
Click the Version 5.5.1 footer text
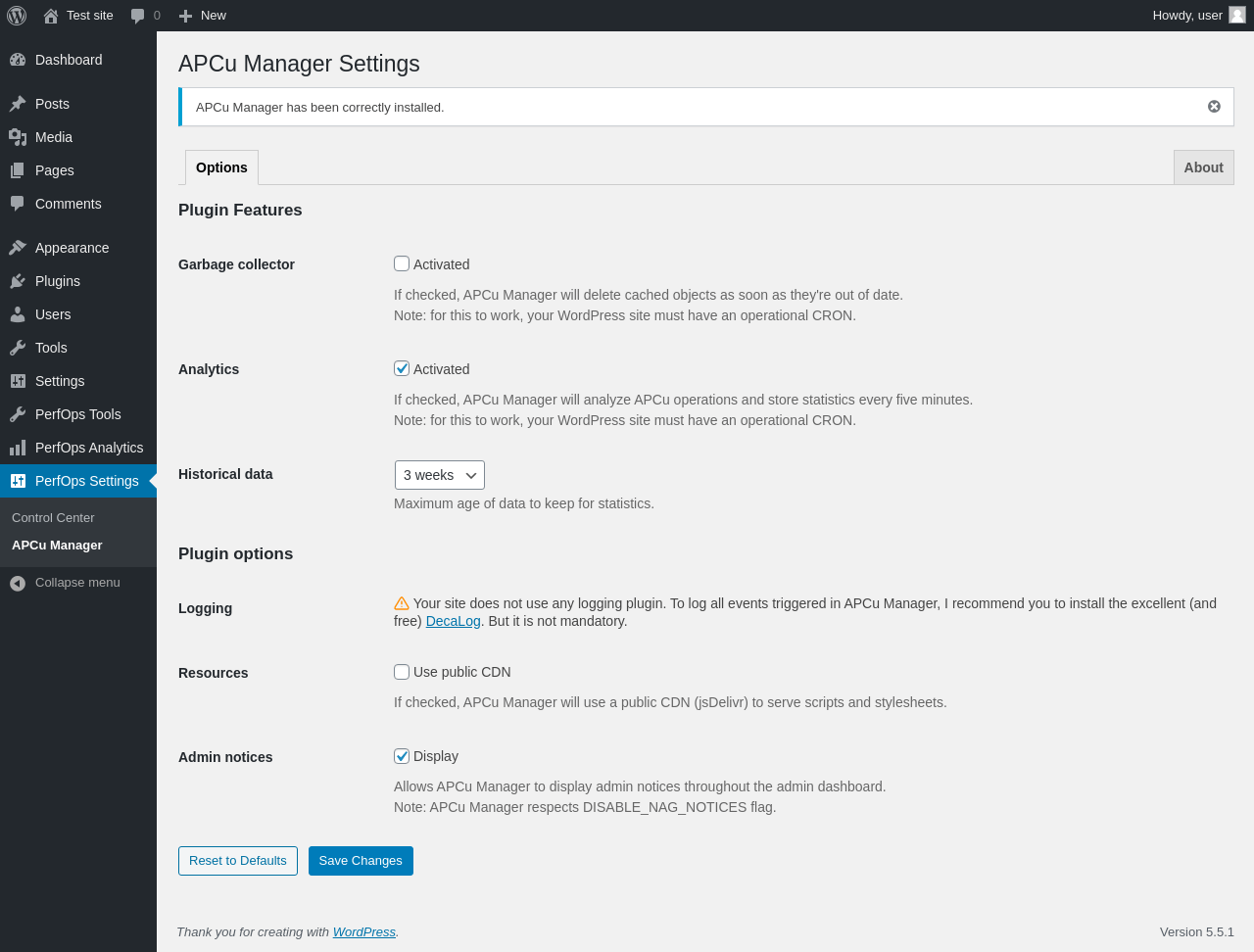click(x=1197, y=932)
